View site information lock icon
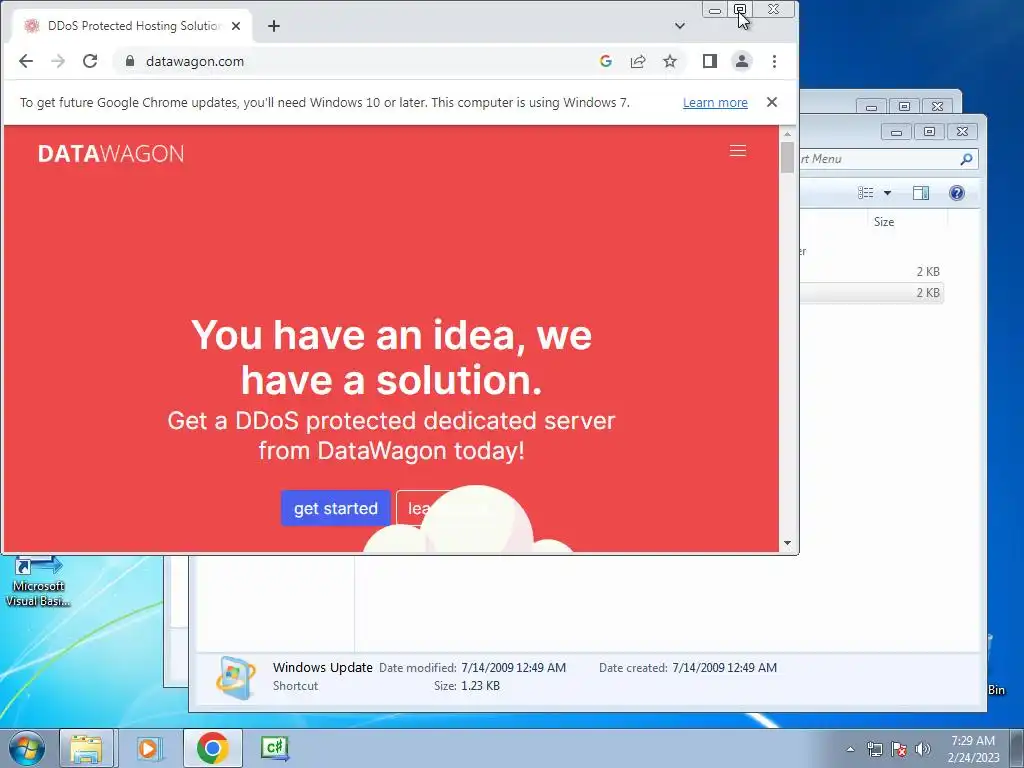 pyautogui.click(x=130, y=61)
